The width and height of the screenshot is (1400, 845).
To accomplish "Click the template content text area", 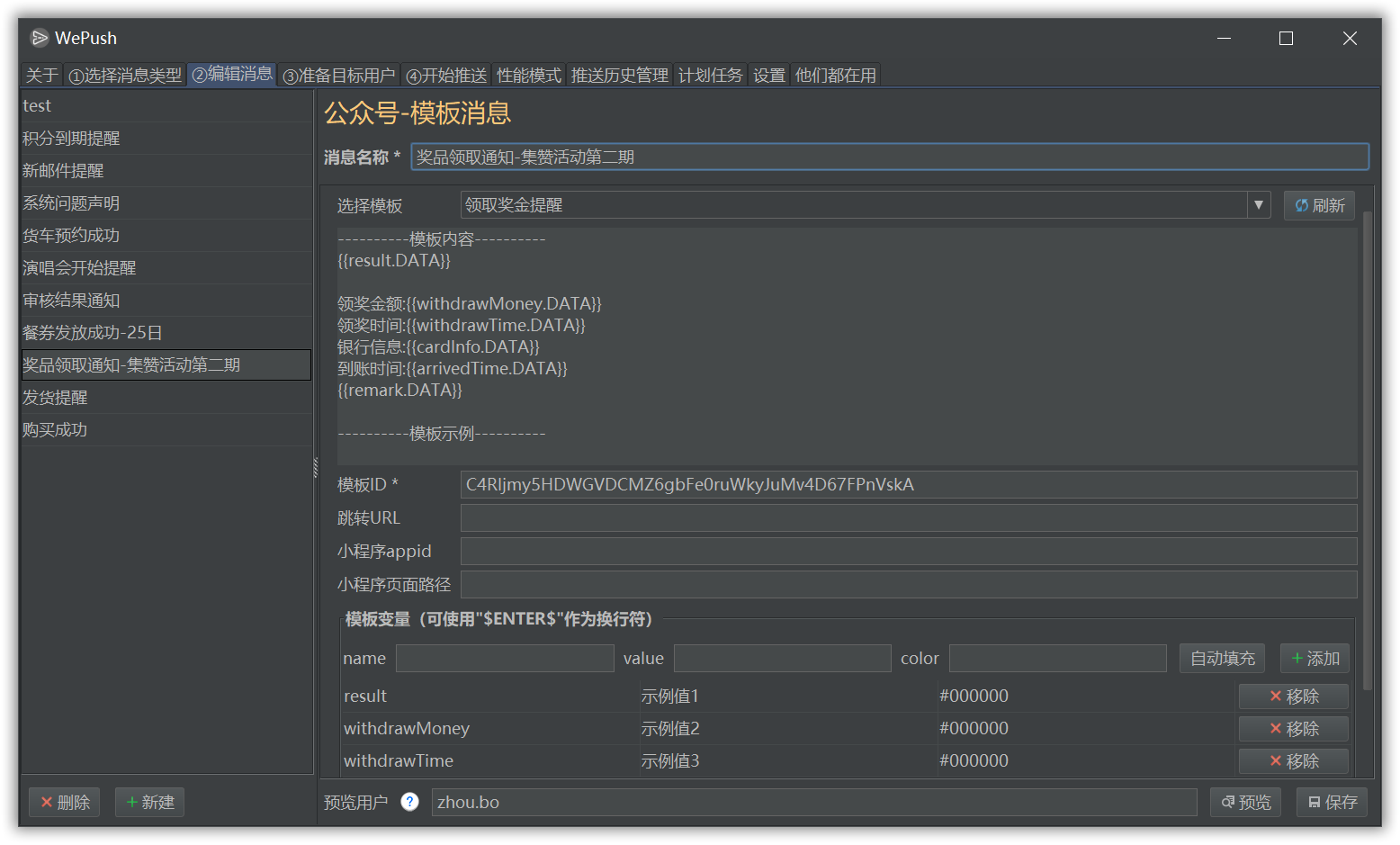I will [x=847, y=346].
